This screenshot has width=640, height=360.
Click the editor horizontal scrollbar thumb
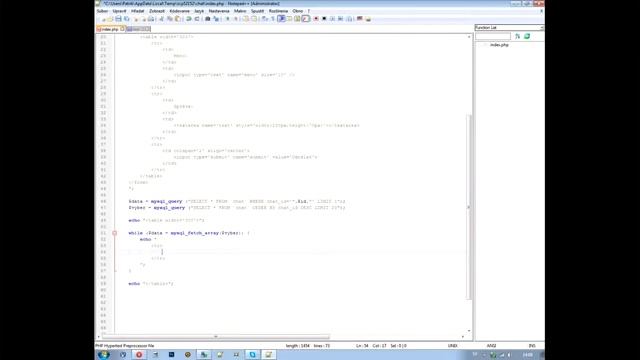216,337
